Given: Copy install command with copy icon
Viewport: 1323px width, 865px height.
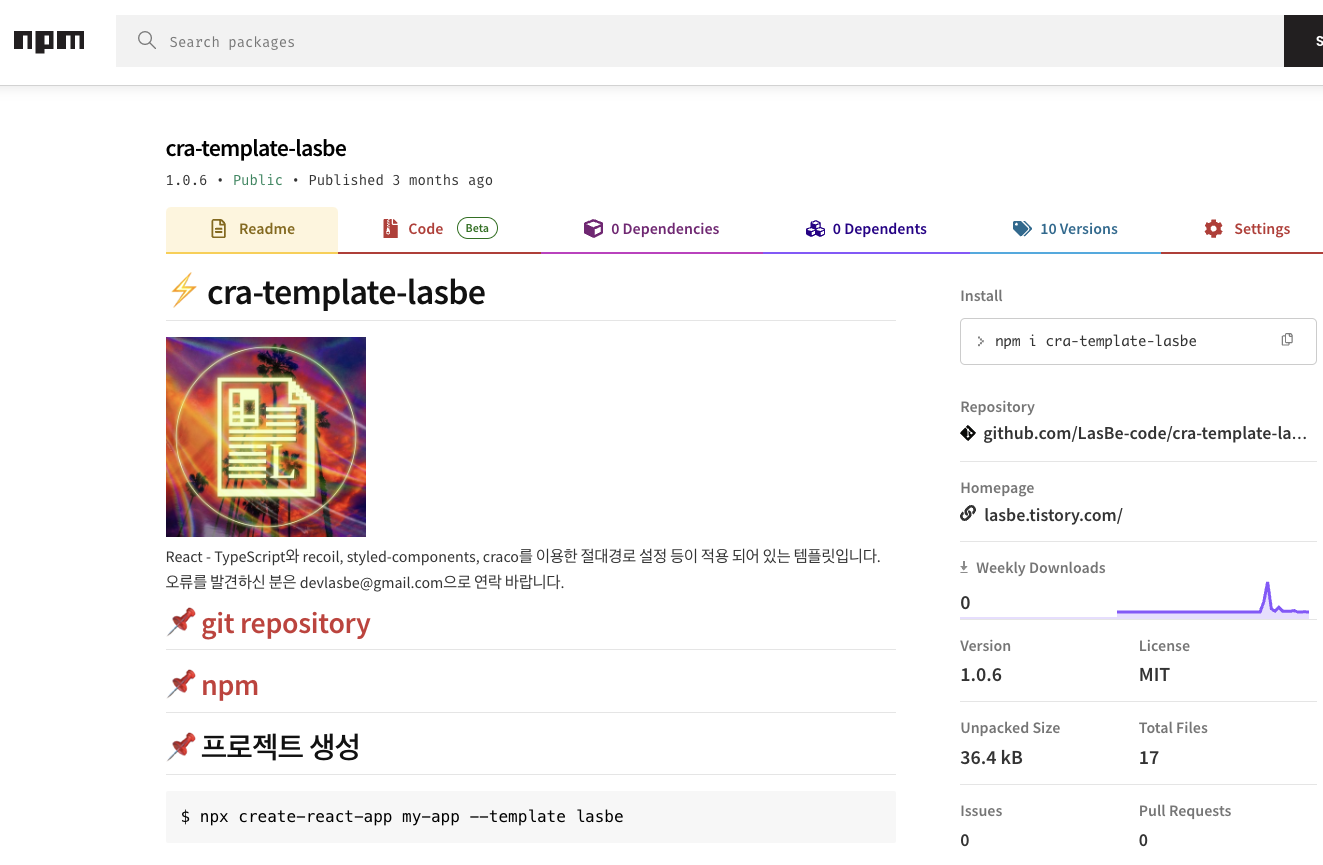Looking at the screenshot, I should 1287,340.
